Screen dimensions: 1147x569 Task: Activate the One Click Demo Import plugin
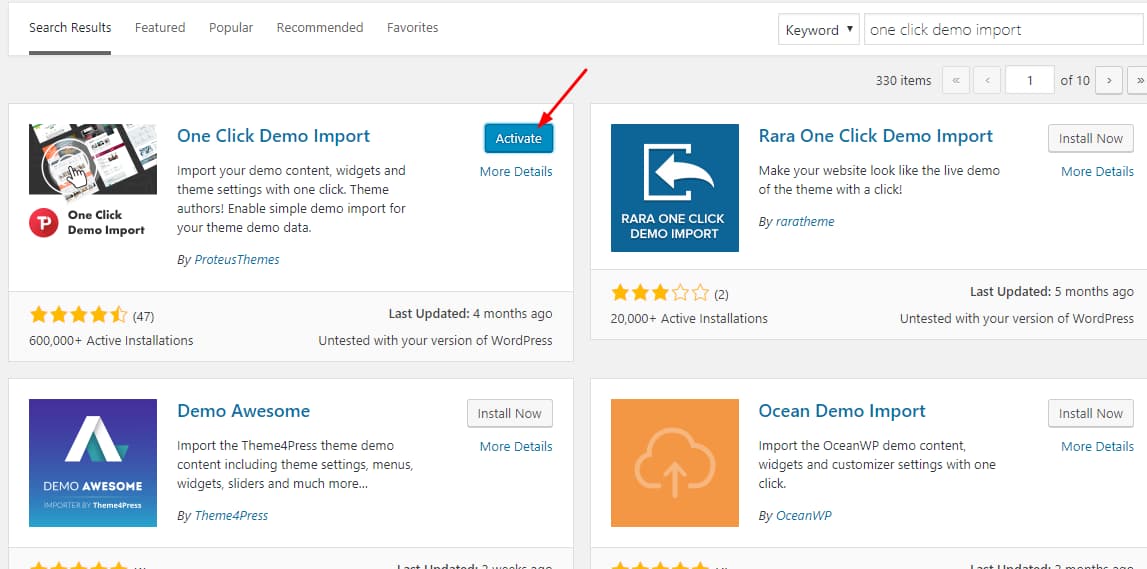click(x=519, y=138)
